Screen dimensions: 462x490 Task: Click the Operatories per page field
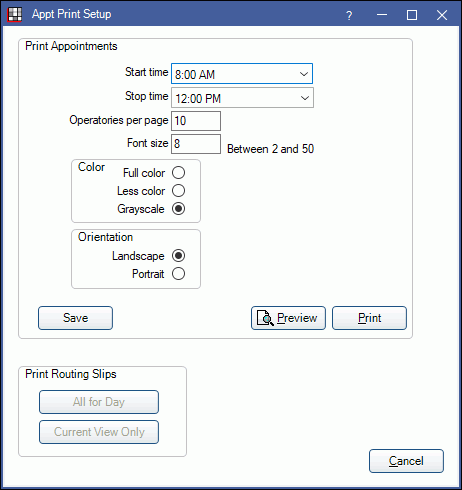tap(196, 121)
